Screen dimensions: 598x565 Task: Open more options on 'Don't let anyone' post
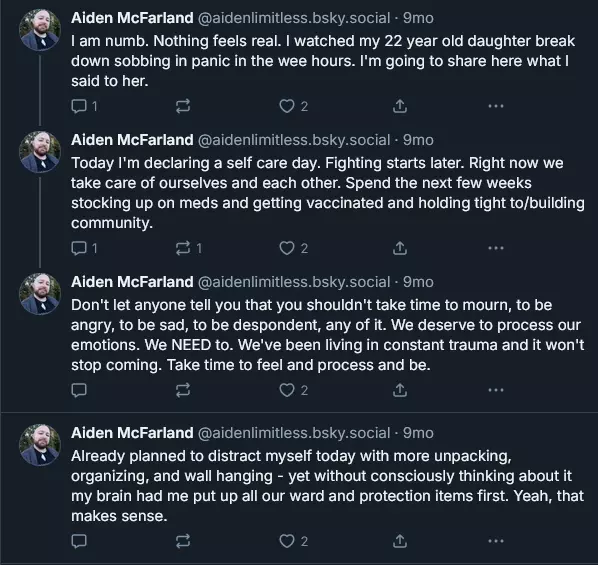[496, 390]
